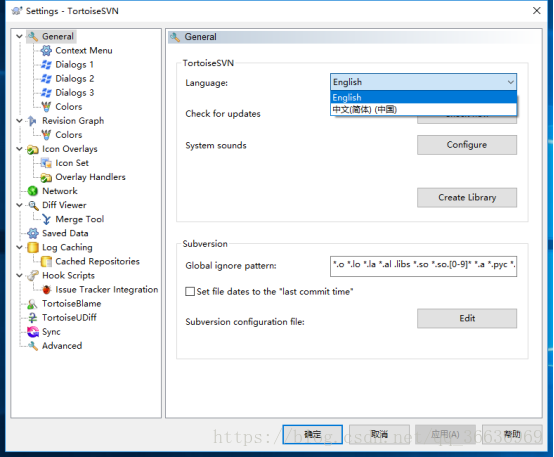The image size is (554, 457).
Task: Close the Settings window
Action: pos(537,11)
